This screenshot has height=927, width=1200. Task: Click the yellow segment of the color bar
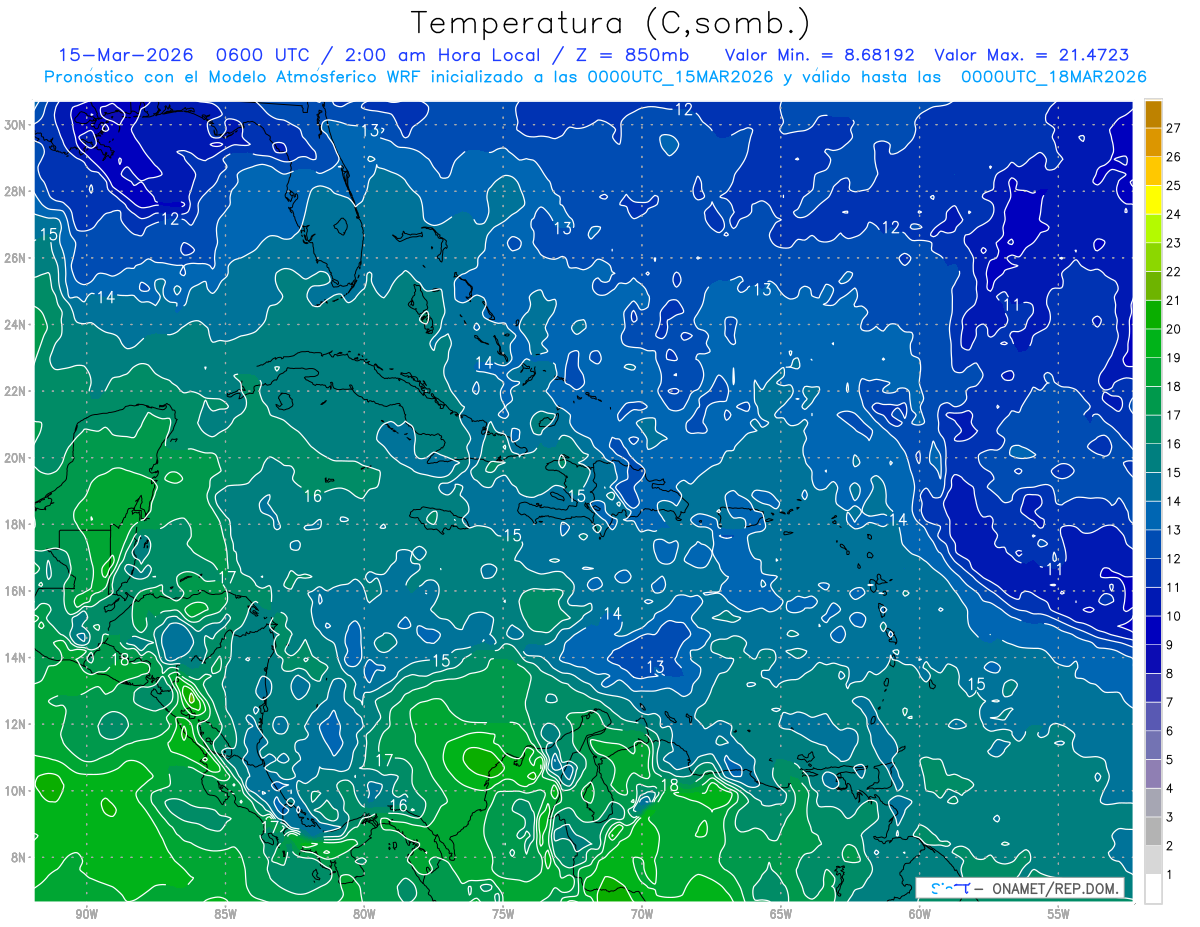point(1153,200)
